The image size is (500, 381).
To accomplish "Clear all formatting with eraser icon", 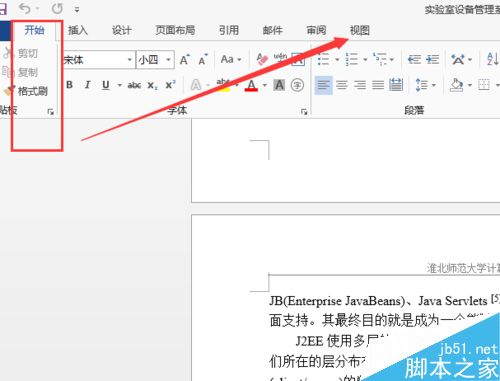I will tap(262, 59).
